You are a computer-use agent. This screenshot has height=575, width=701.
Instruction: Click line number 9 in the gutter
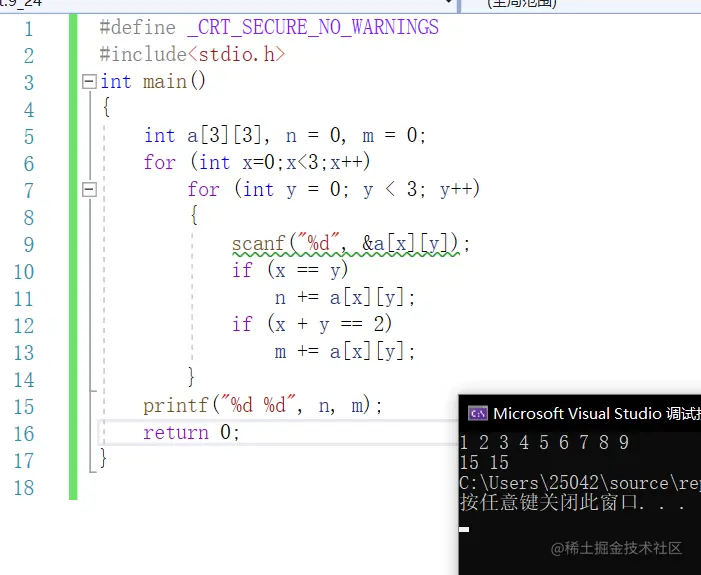pos(29,245)
